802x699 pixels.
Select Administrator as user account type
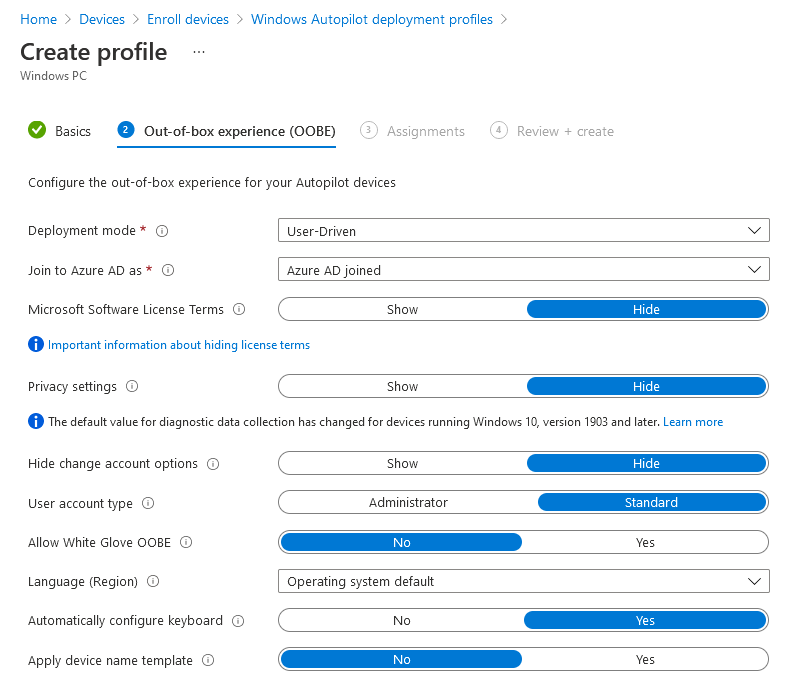pyautogui.click(x=408, y=503)
